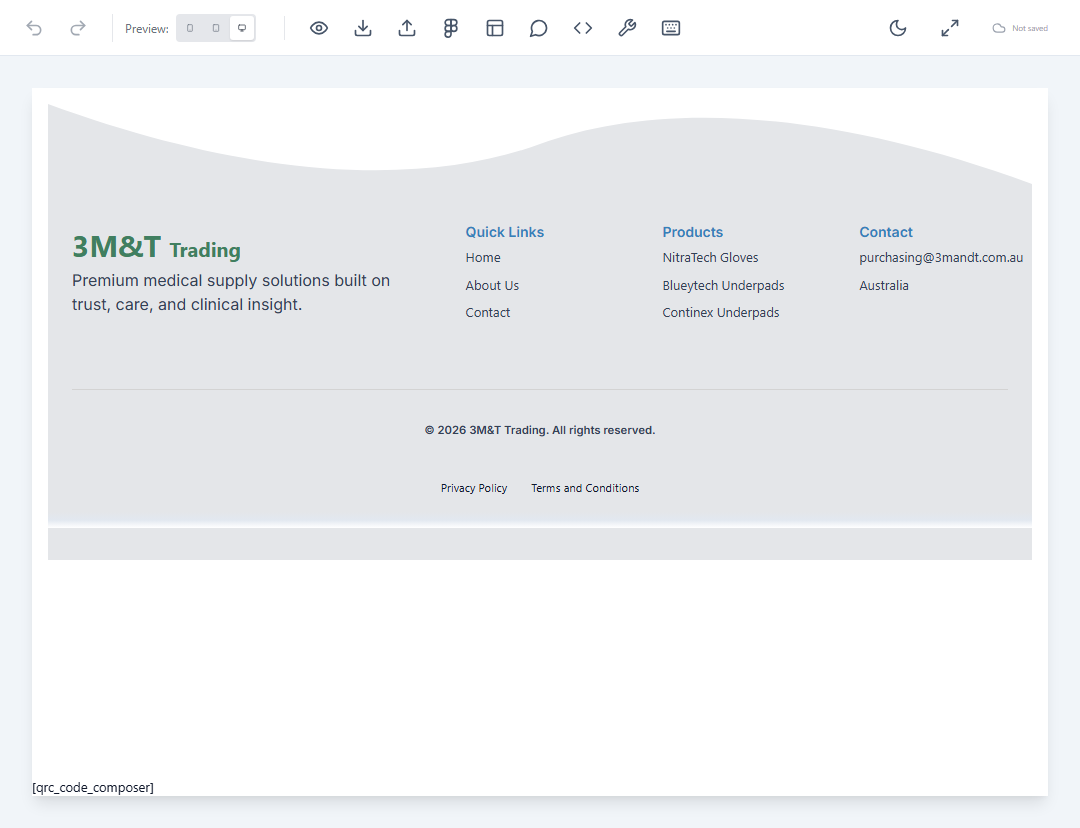The image size is (1080, 828).
Task: Open the code editor icon
Action: (x=583, y=28)
